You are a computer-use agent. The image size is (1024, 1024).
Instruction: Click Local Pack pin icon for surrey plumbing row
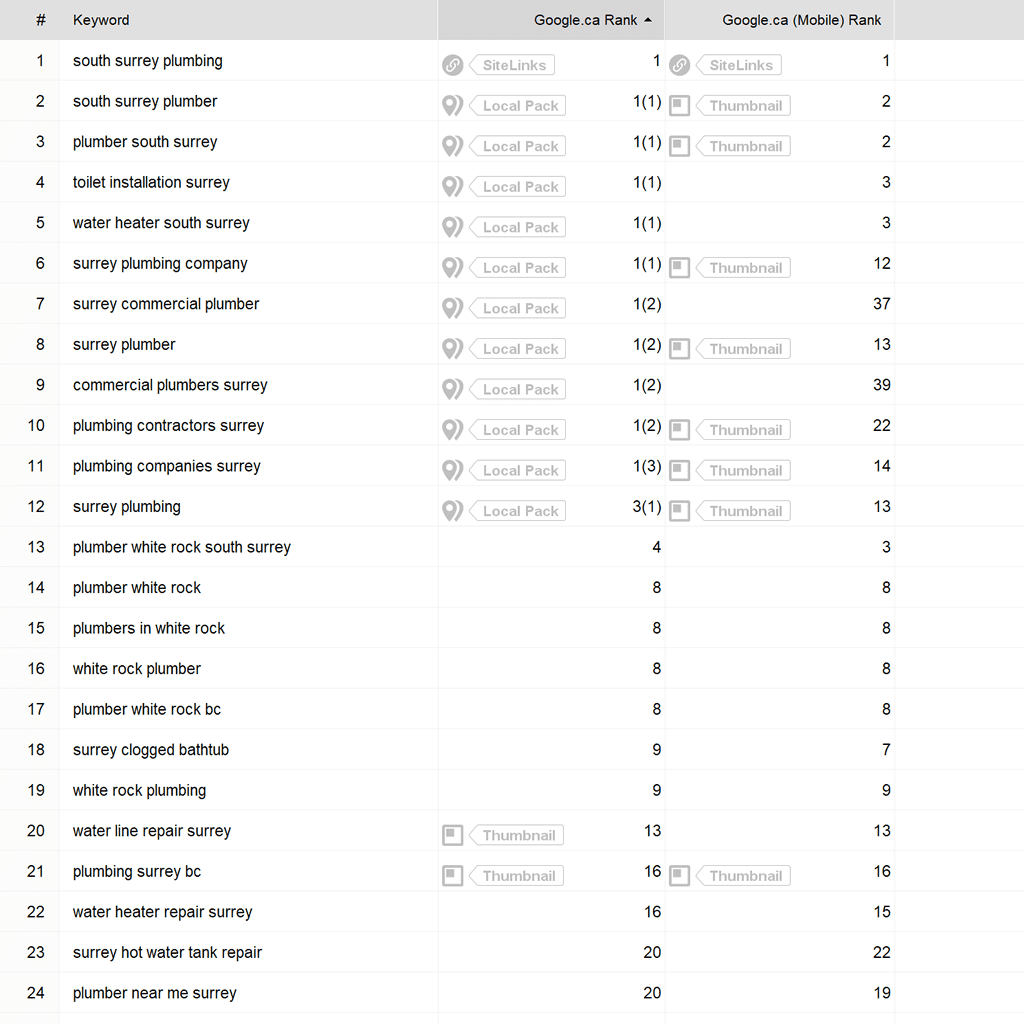coord(453,511)
